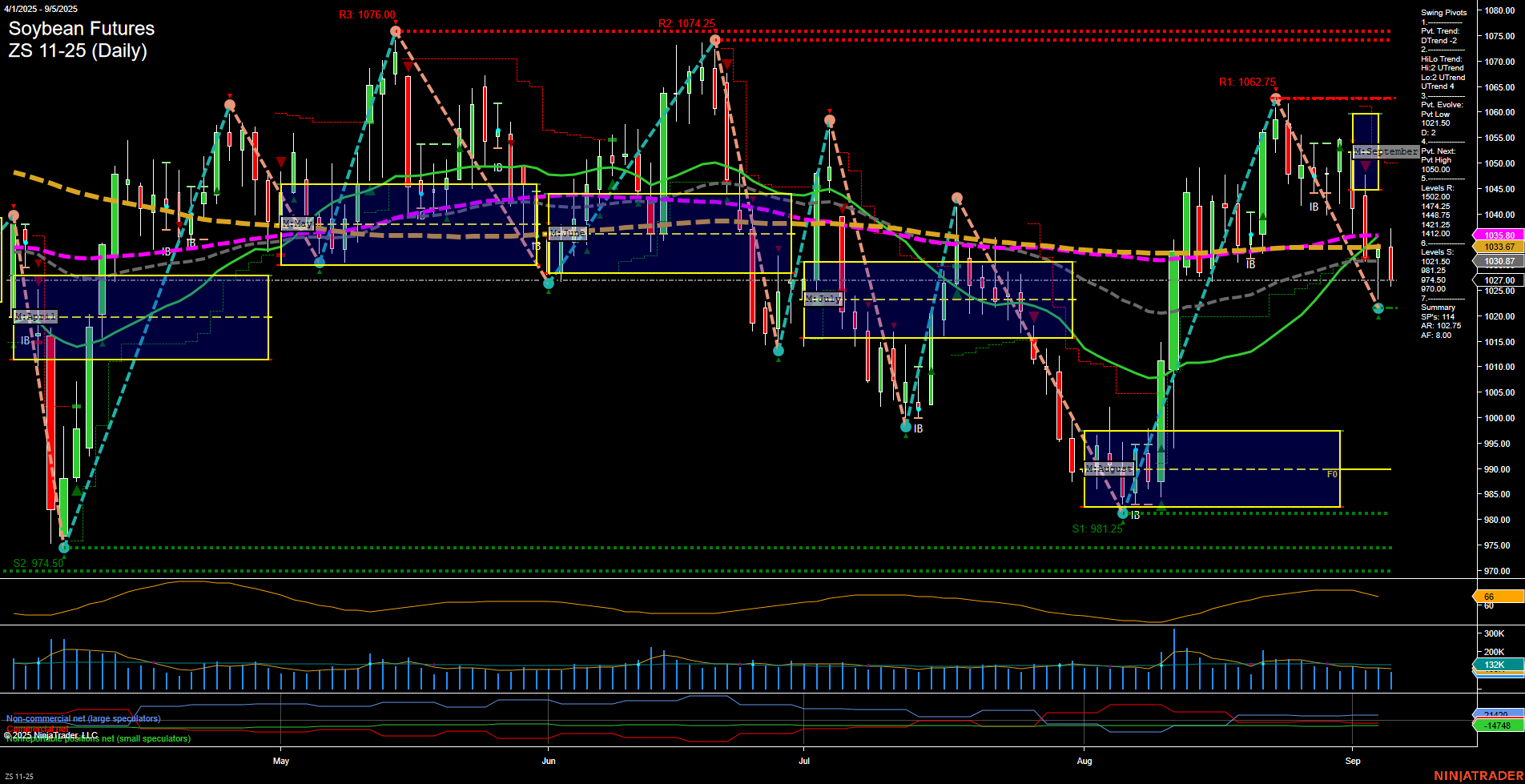Screen dimensions: 1525x784
Task: Click the © 2025 NinjaTrader, LLC link
Action: click(50, 734)
